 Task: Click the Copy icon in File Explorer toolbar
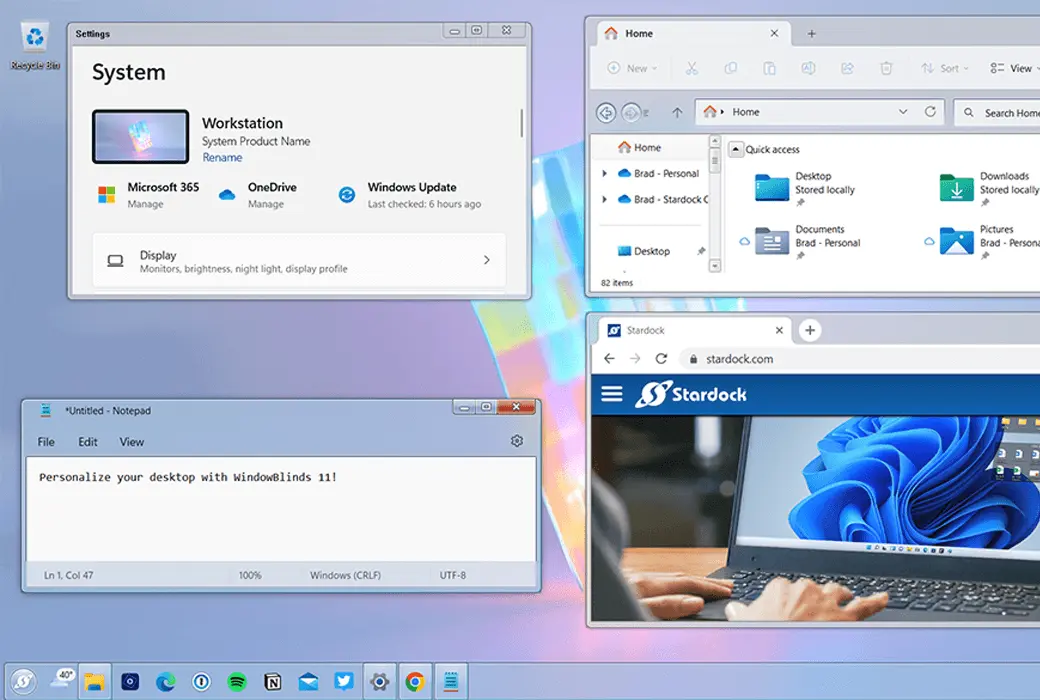click(x=730, y=68)
